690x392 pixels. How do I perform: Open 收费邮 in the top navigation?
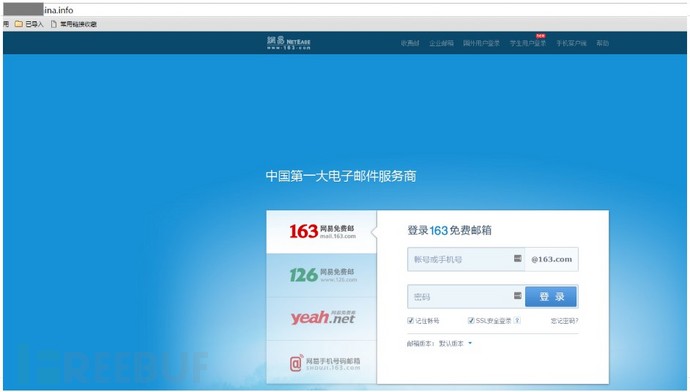(410, 43)
